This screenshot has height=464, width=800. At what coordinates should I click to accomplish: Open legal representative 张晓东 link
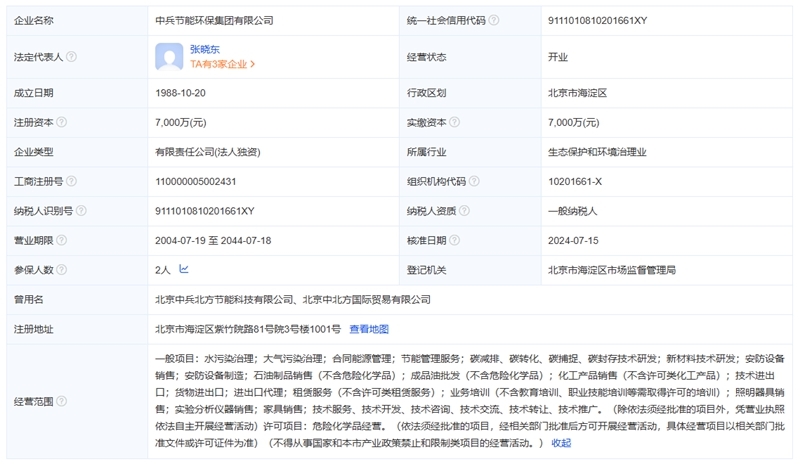tap(205, 49)
